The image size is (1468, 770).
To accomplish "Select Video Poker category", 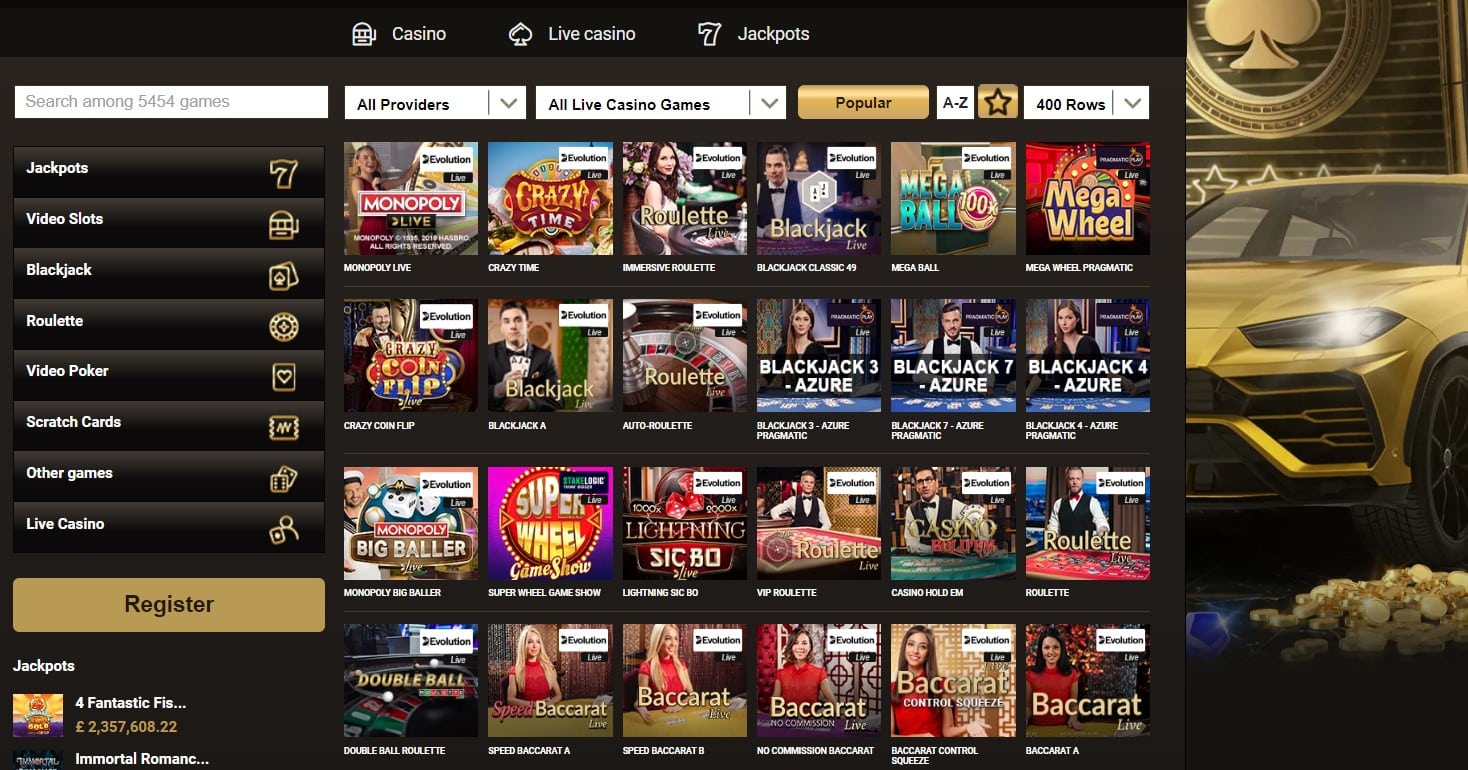I will click(x=169, y=375).
